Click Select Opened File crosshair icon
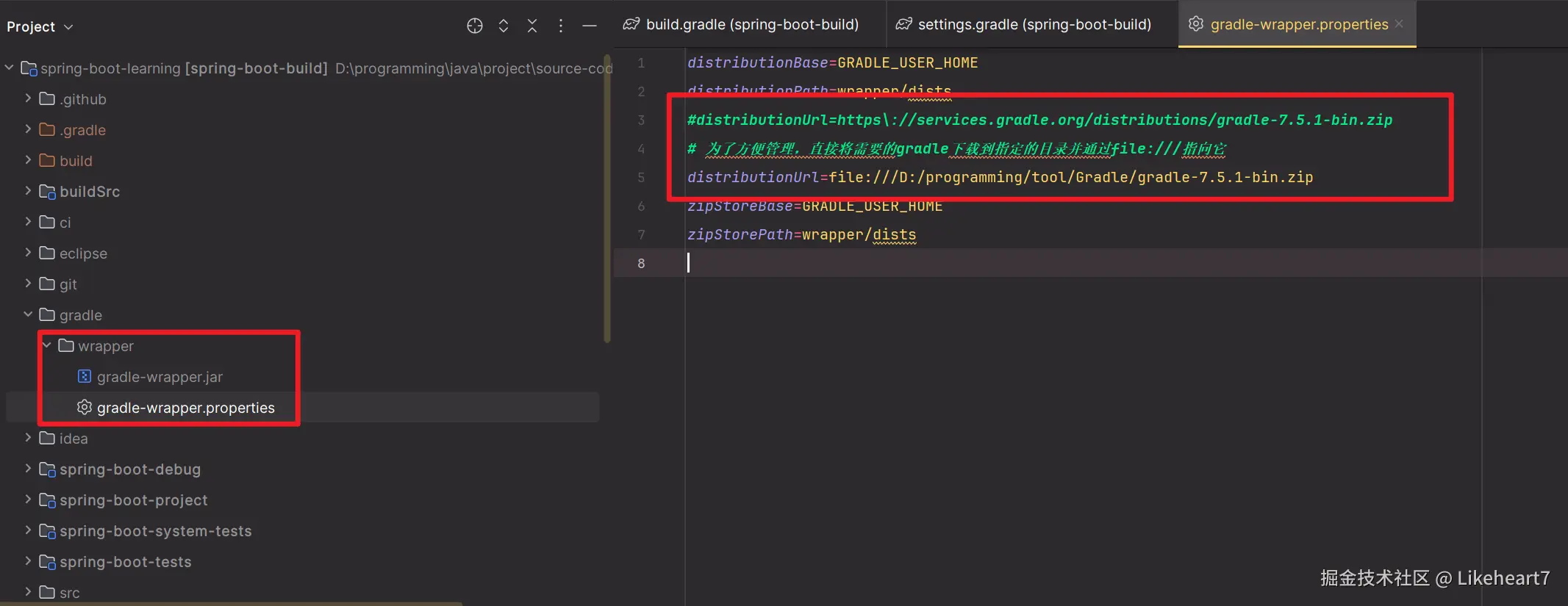1568x606 pixels. [475, 26]
